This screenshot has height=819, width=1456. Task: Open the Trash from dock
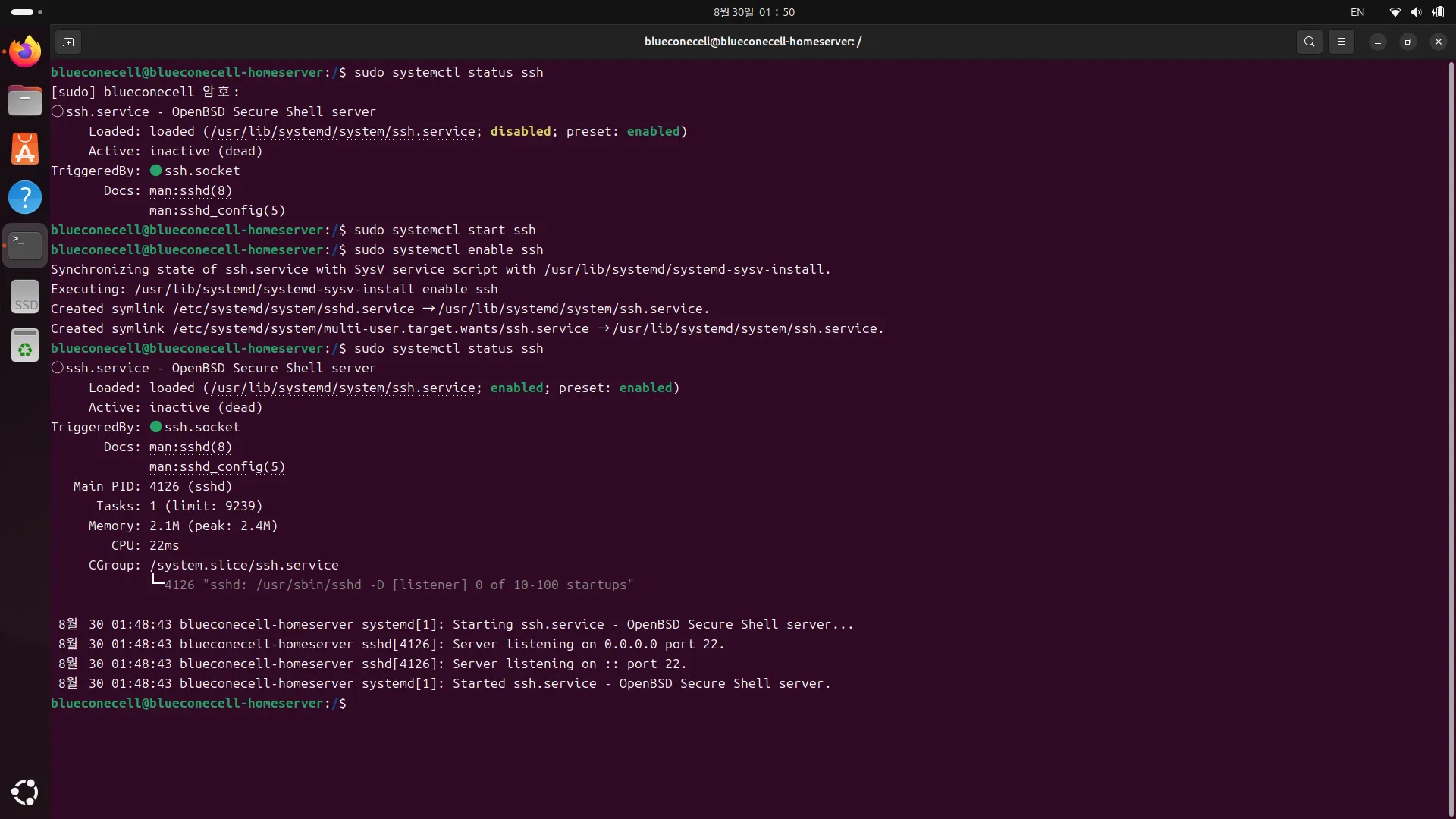[x=25, y=346]
